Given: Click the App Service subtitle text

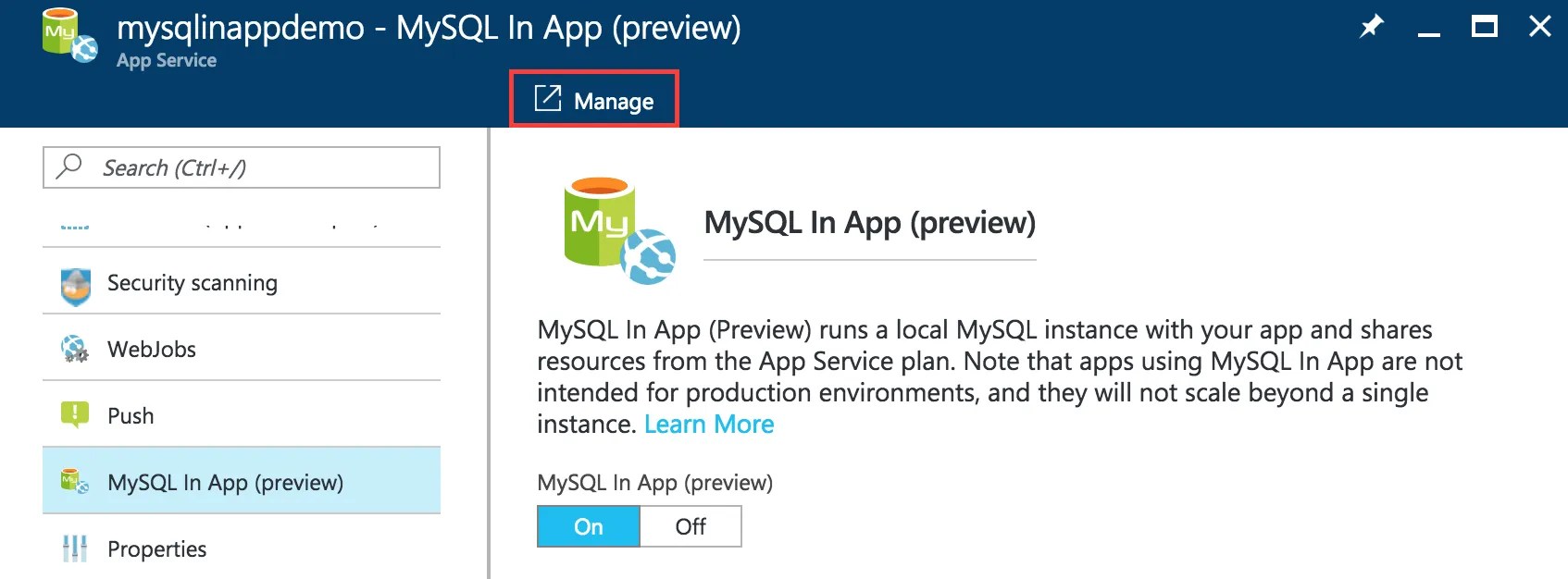Looking at the screenshot, I should tap(167, 60).
